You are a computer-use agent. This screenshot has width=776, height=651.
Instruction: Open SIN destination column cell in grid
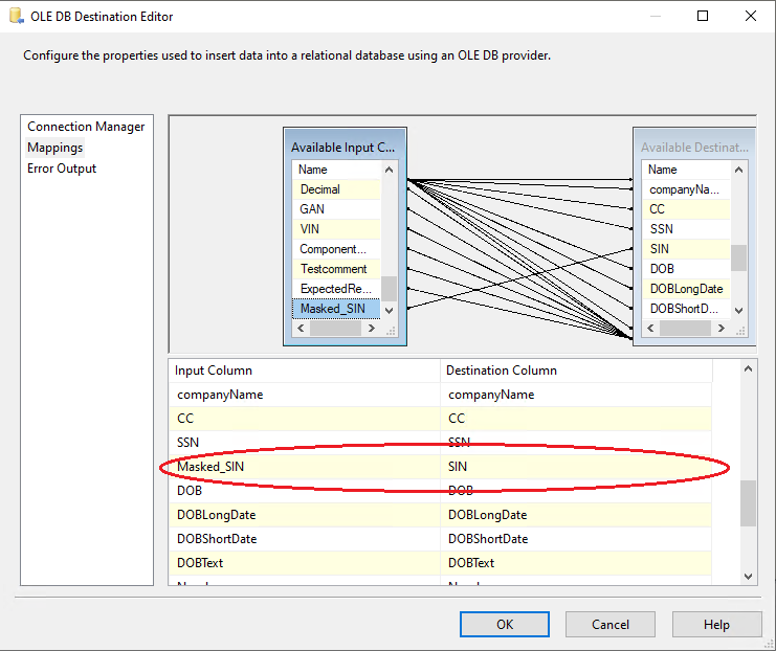(x=575, y=467)
